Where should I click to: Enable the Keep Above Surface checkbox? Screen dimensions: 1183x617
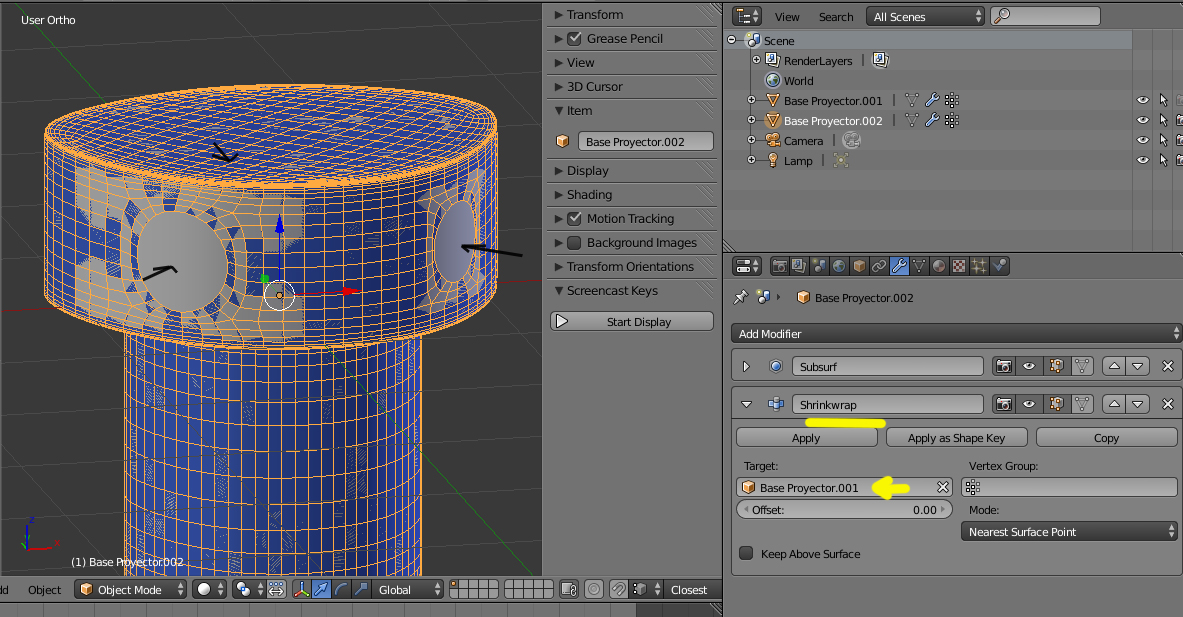tap(746, 554)
